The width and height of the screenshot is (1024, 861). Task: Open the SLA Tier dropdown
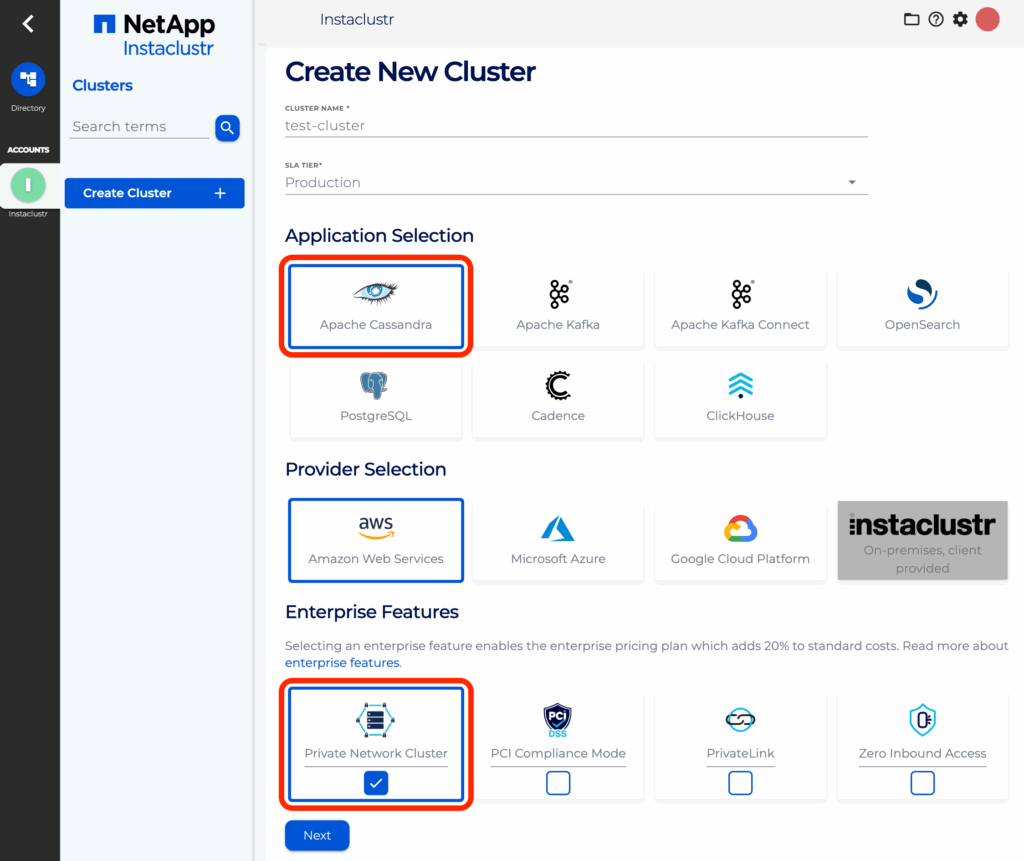[x=852, y=181]
